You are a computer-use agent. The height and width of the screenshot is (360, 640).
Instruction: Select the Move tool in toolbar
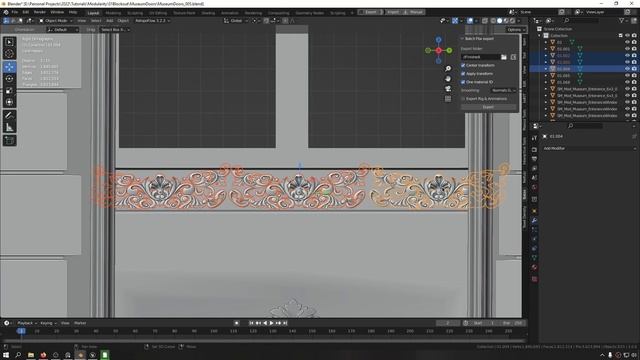point(9,67)
